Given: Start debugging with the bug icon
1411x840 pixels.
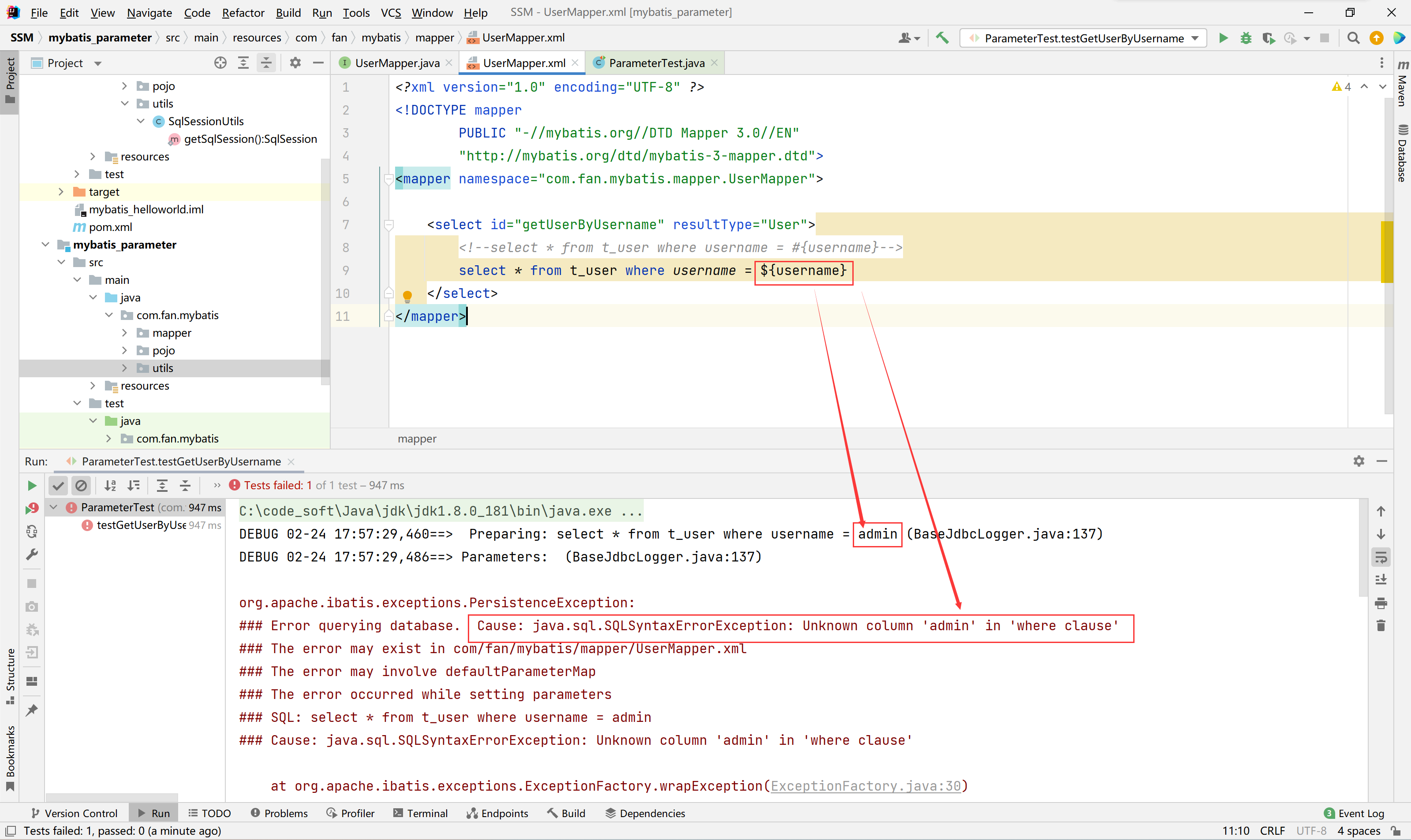Looking at the screenshot, I should point(1246,38).
